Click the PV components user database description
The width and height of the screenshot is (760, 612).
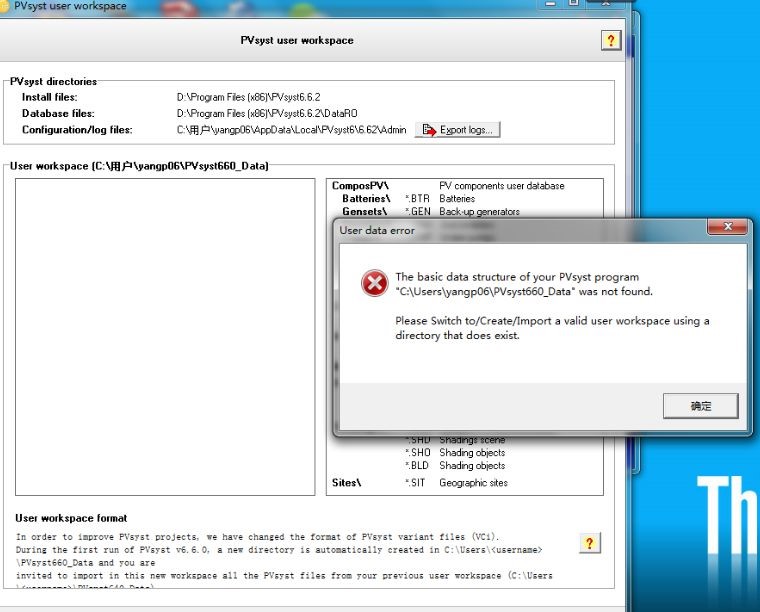click(x=502, y=186)
